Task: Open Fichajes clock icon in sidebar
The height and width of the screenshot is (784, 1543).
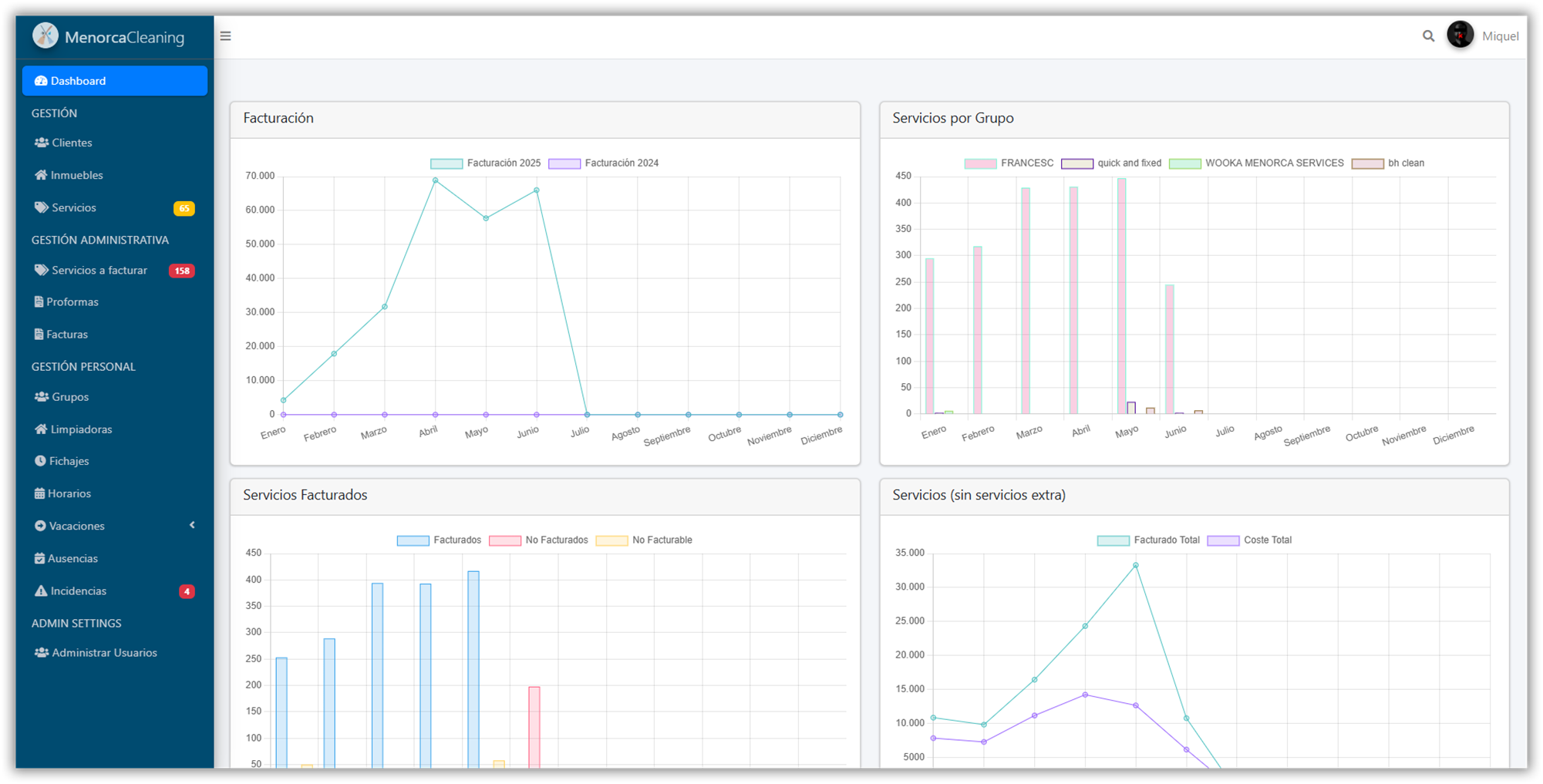Action: coord(40,461)
